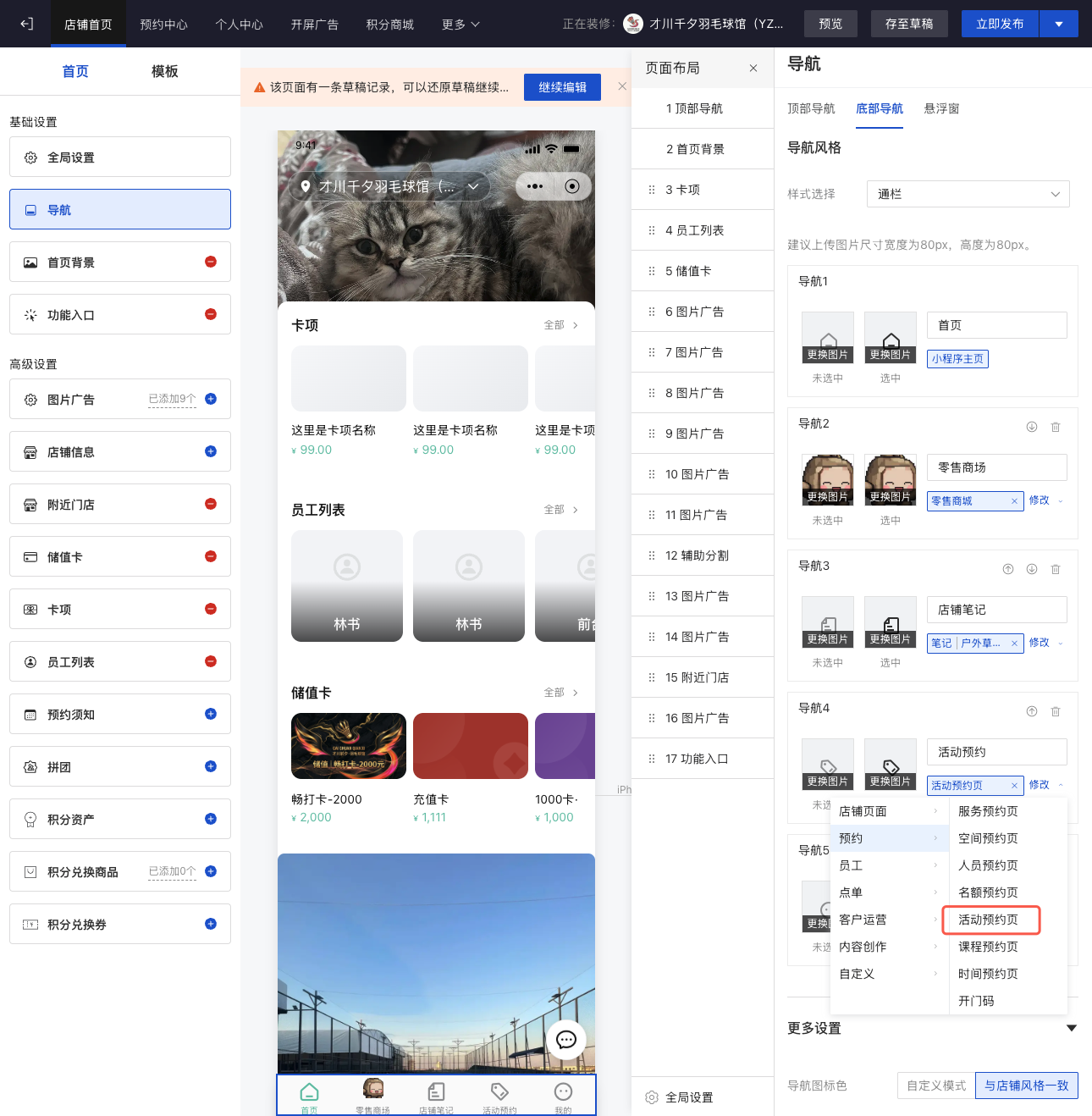Screen dimensions: 1092x1116
Task: Edit the 导航2 name field 零售商场
Action: point(997,467)
